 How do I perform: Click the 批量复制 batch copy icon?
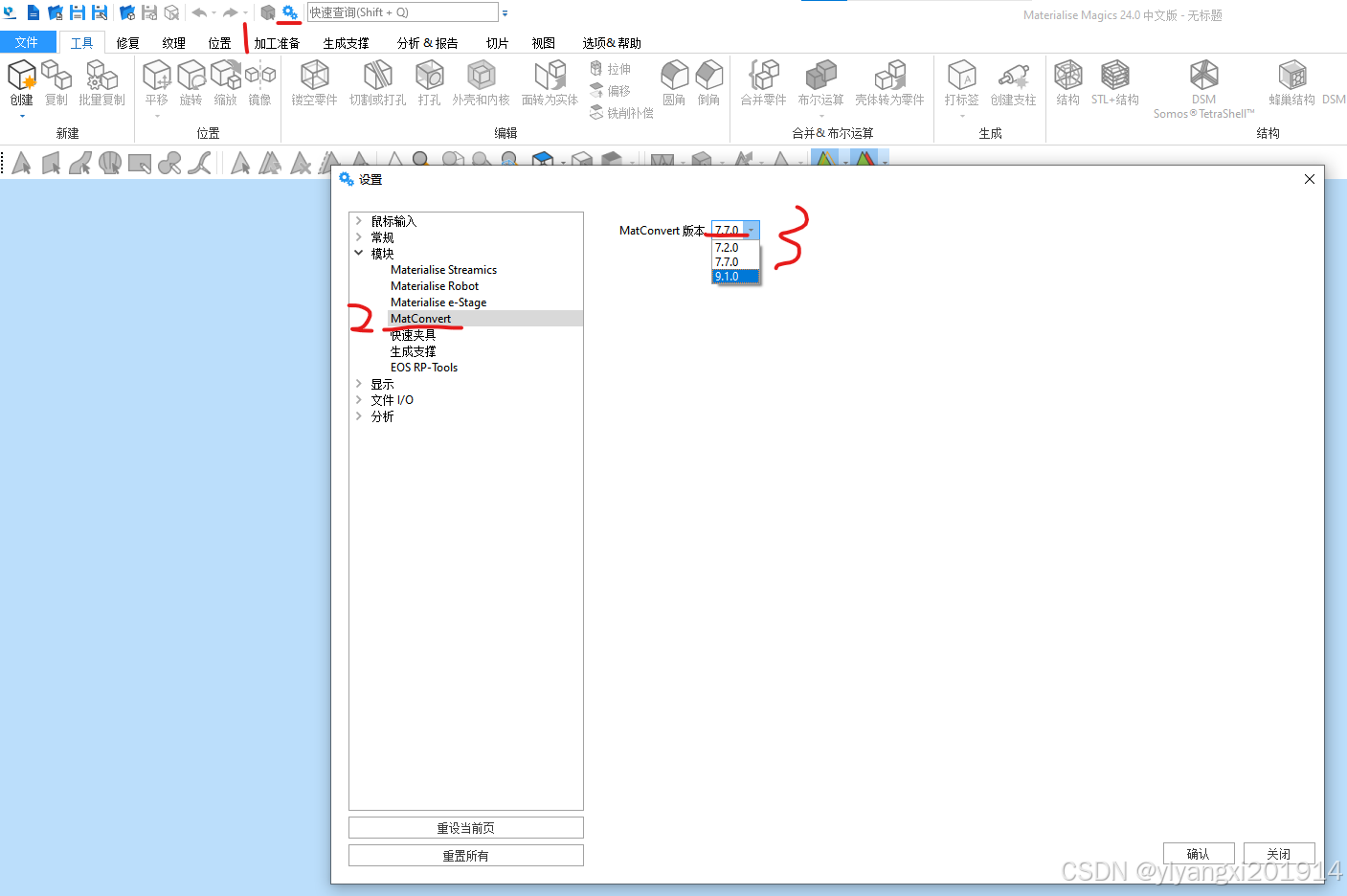pos(101,76)
